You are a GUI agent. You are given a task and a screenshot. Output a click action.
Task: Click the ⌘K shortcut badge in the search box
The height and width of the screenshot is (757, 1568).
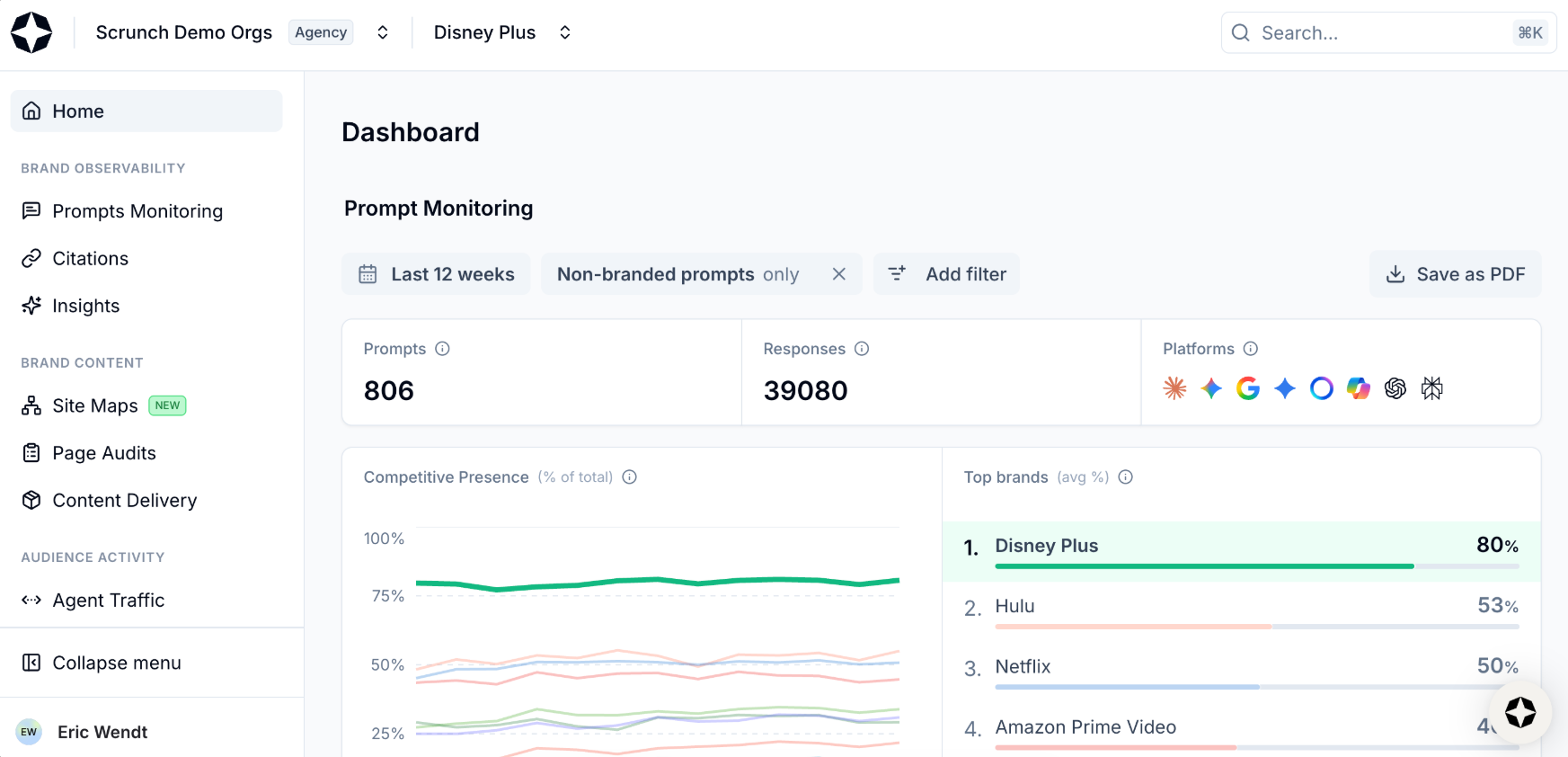[x=1530, y=32]
